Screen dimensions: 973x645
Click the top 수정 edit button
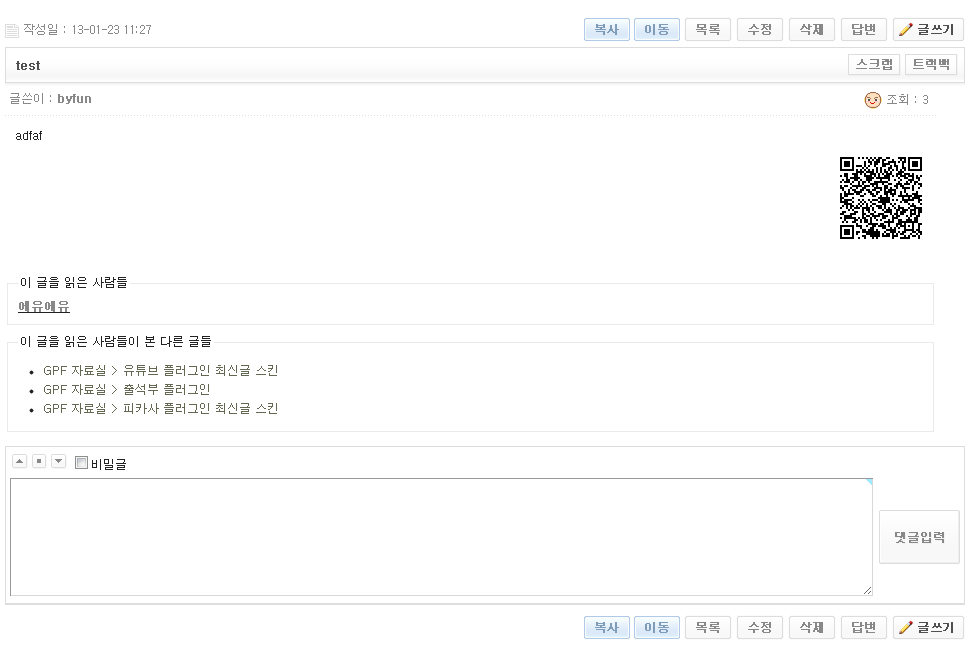(760, 30)
